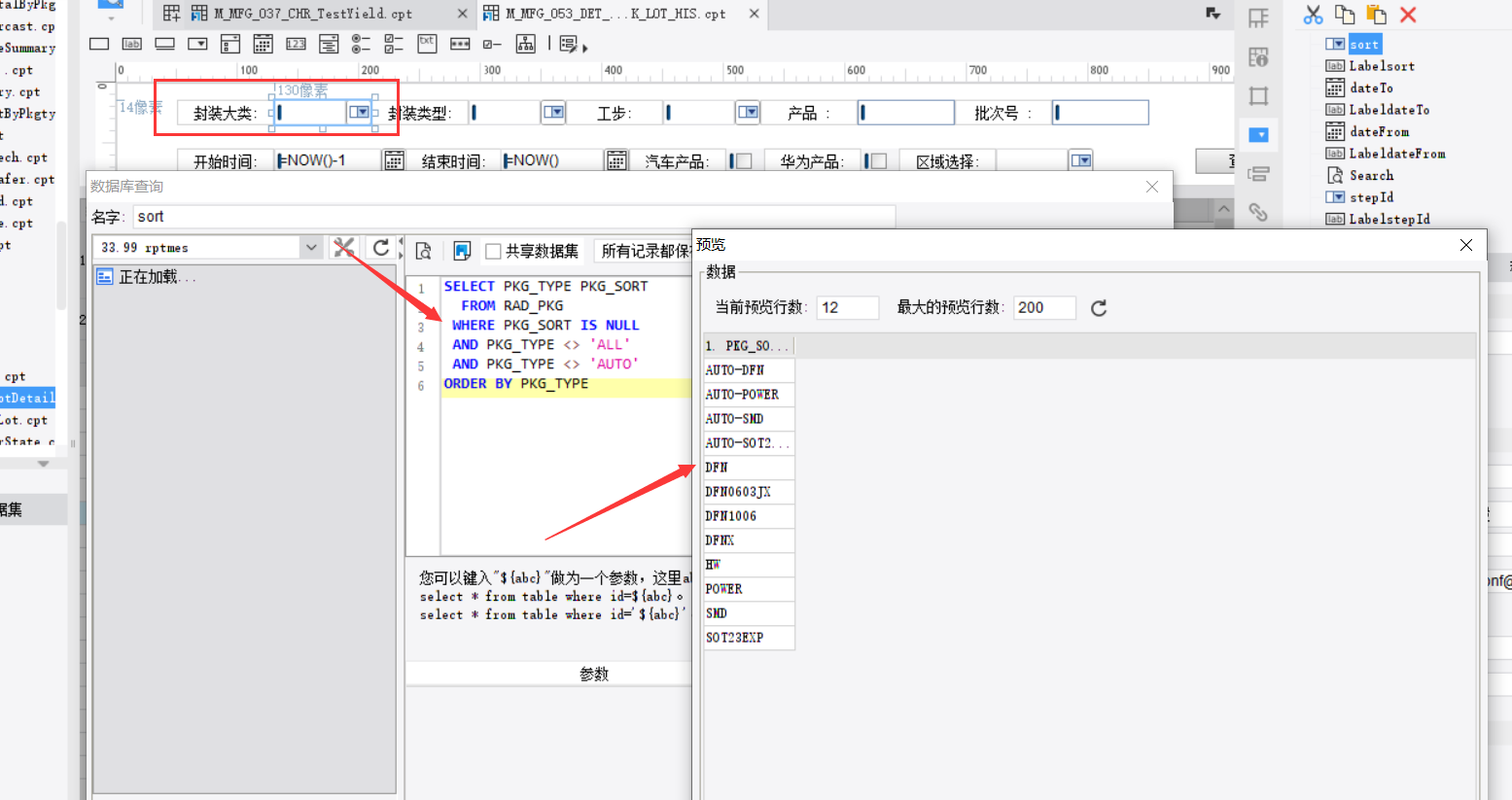Click the save-as stored dataset icon
The image size is (1512, 800).
click(x=462, y=251)
